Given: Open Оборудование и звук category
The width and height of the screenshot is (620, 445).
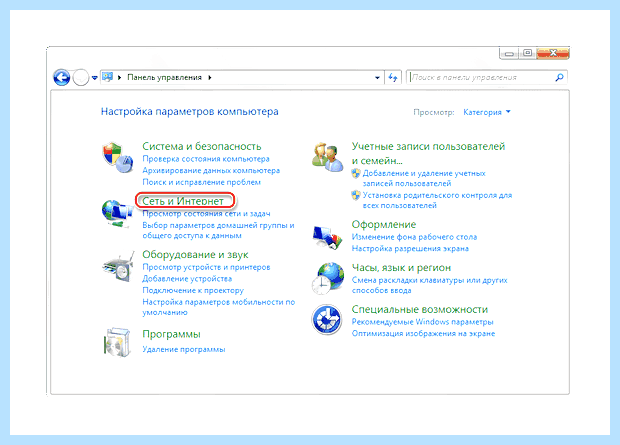Looking at the screenshot, I should (x=195, y=254).
